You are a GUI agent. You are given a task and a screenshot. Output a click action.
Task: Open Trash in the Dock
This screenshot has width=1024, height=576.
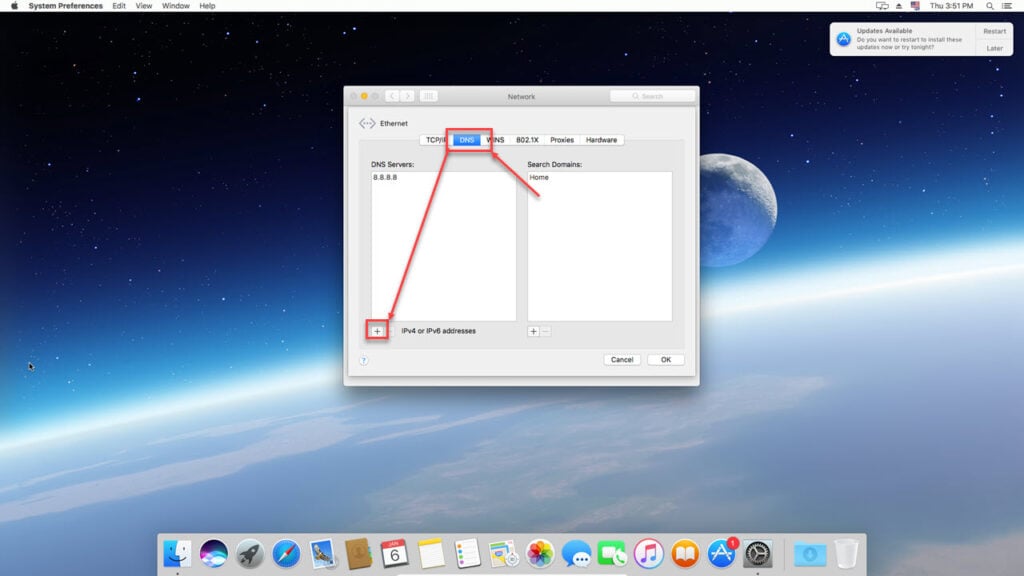[846, 554]
